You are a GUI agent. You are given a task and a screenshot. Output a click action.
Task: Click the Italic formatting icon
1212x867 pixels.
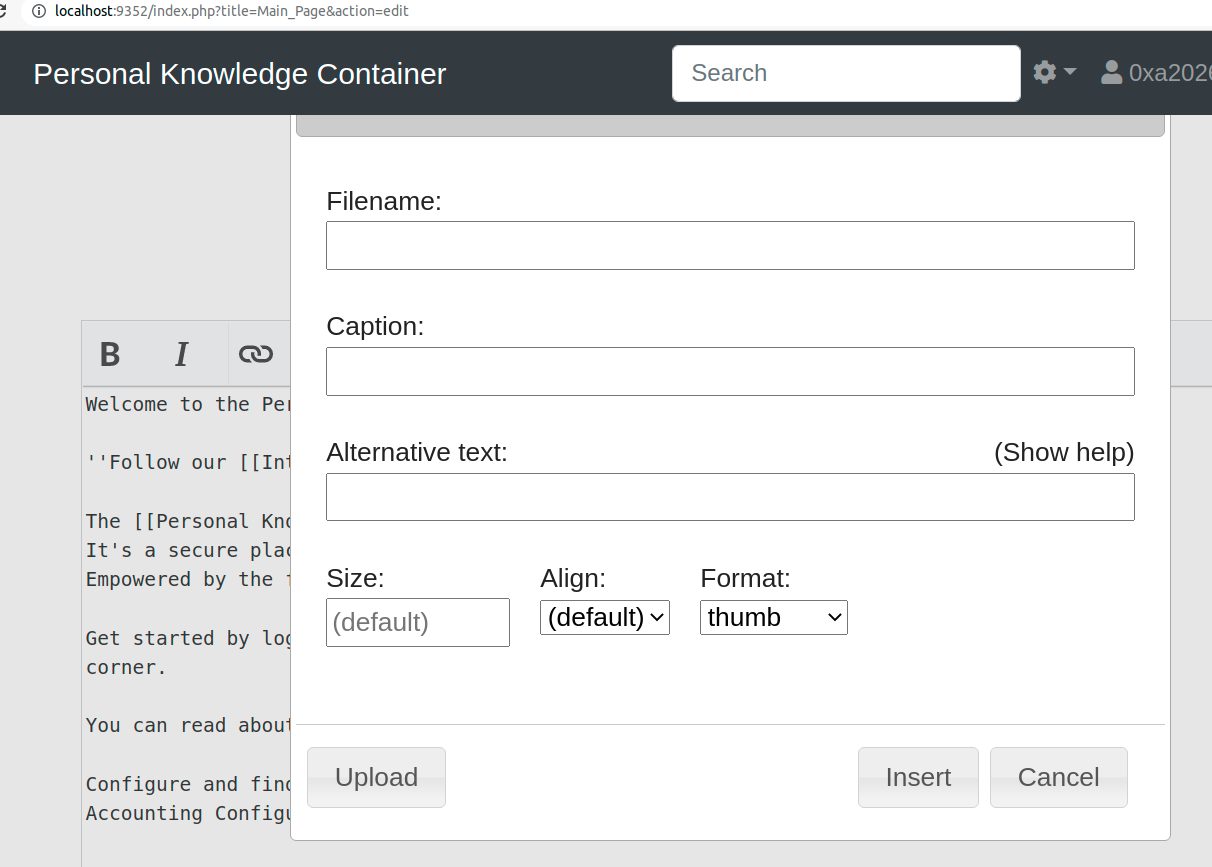181,354
